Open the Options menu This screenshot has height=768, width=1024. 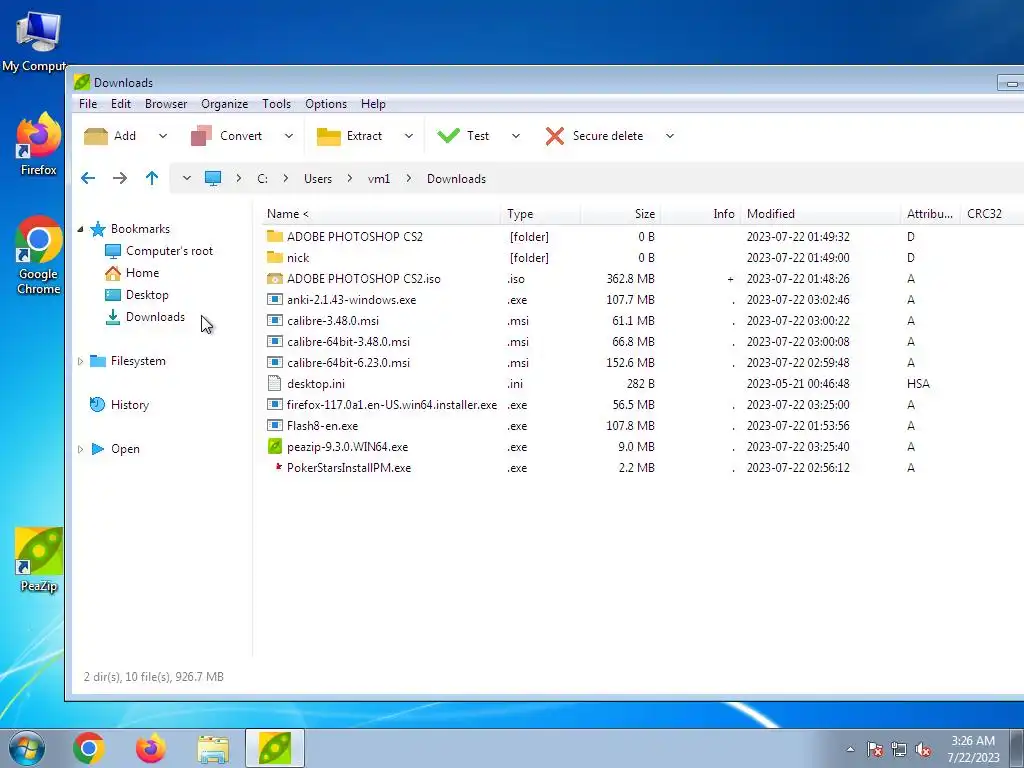point(326,104)
